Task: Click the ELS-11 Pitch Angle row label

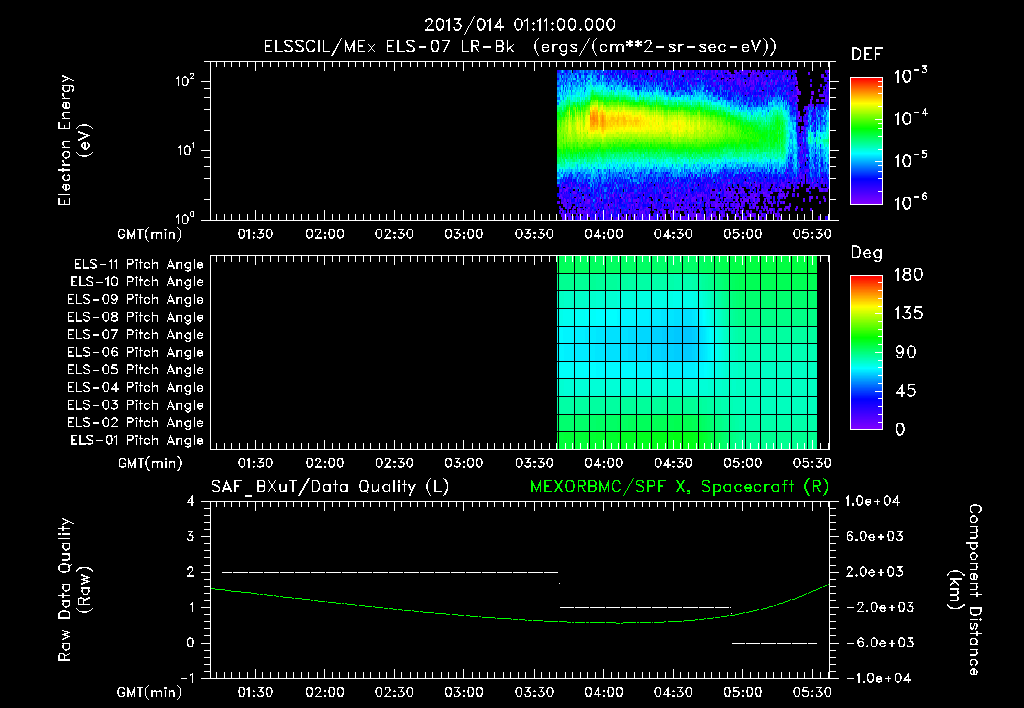Action: [x=138, y=265]
